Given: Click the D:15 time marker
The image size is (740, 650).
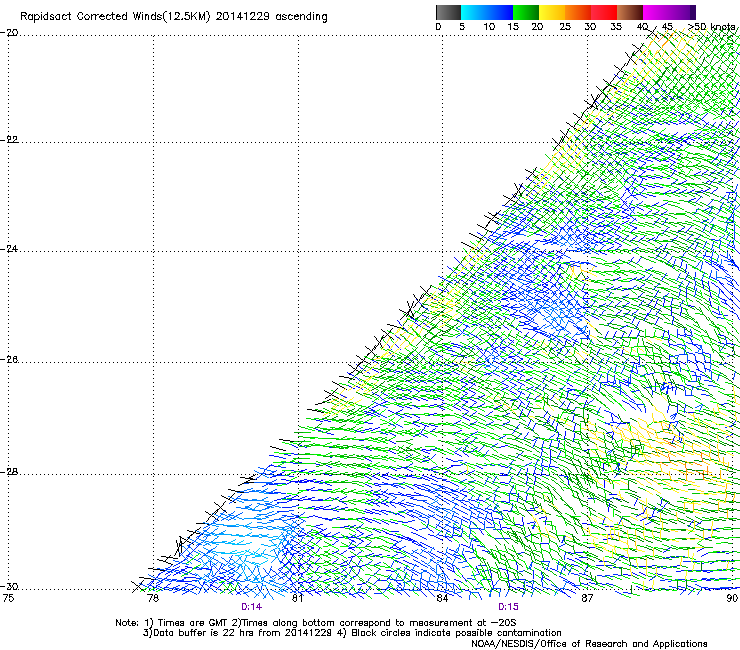Looking at the screenshot, I should [x=508, y=607].
